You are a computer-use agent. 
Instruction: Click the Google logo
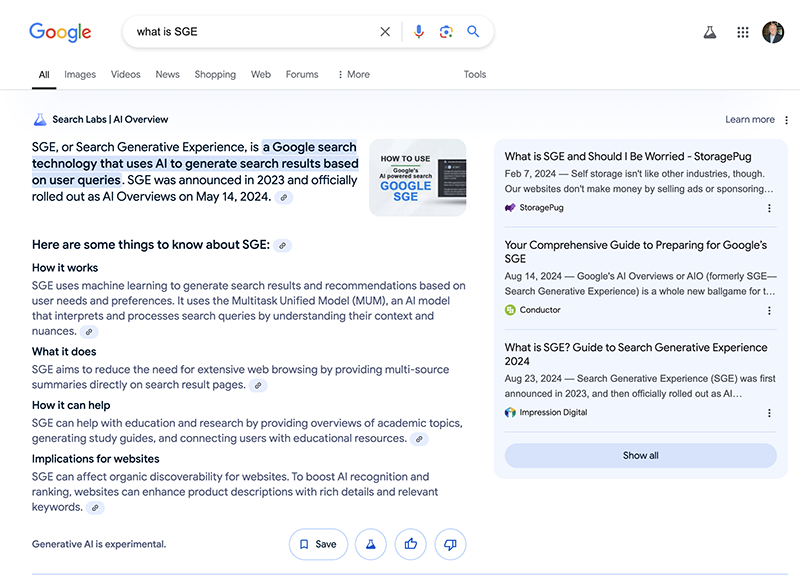point(60,32)
